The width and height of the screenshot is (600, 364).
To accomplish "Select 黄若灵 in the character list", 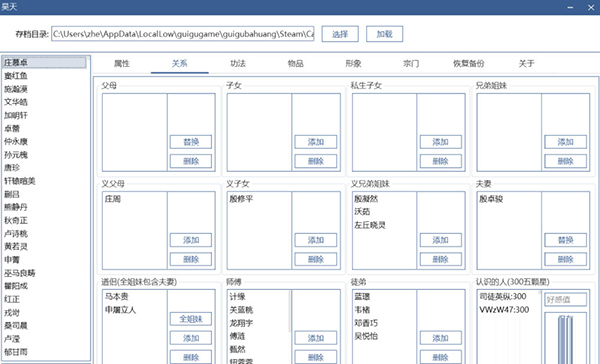I will click(x=16, y=246).
